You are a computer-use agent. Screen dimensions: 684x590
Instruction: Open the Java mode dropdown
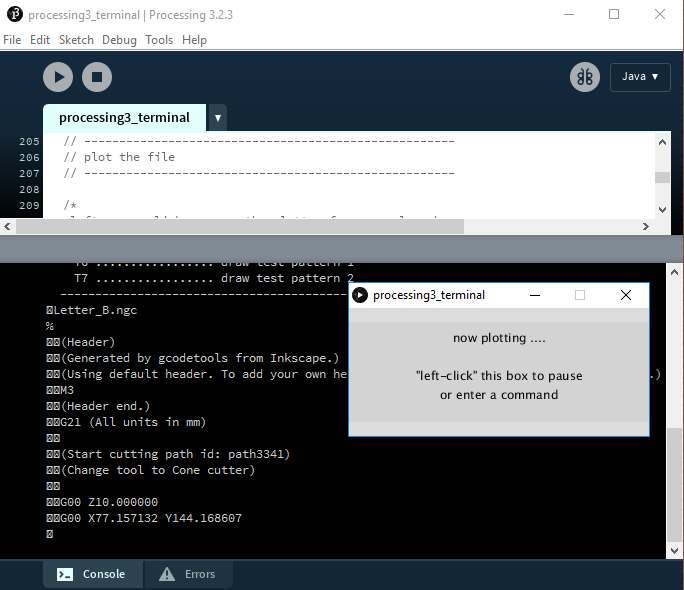(x=640, y=77)
